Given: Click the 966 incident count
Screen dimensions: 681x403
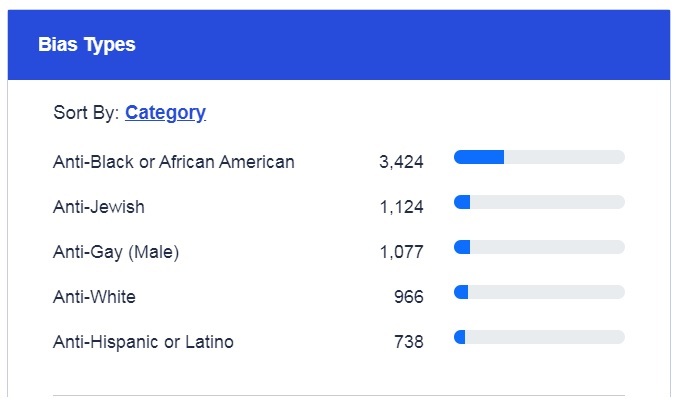Looking at the screenshot, I should (x=408, y=297).
